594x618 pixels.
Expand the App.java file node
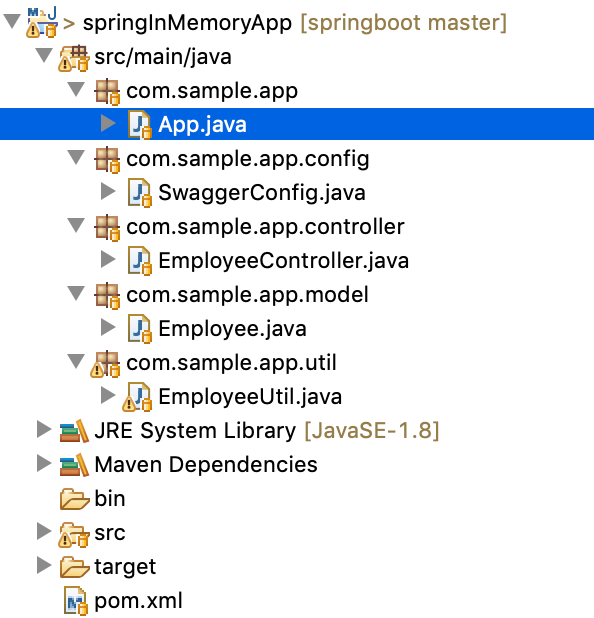(108, 123)
